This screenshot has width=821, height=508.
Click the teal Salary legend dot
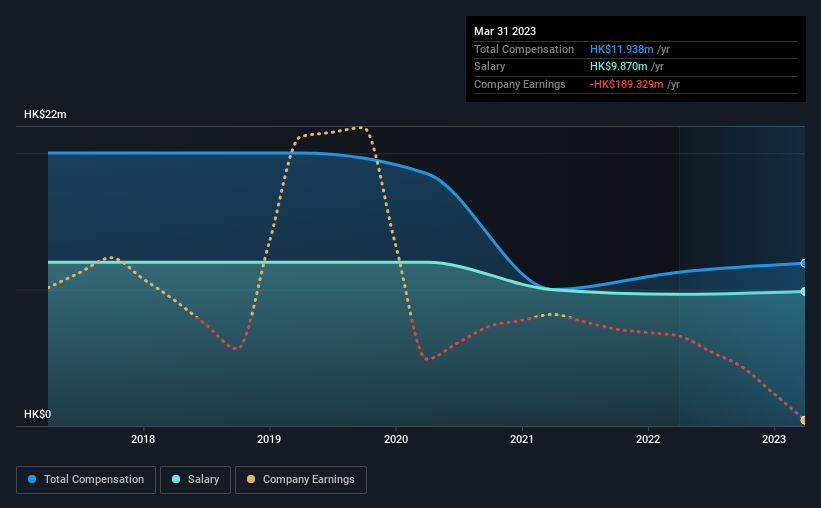pyautogui.click(x=176, y=479)
